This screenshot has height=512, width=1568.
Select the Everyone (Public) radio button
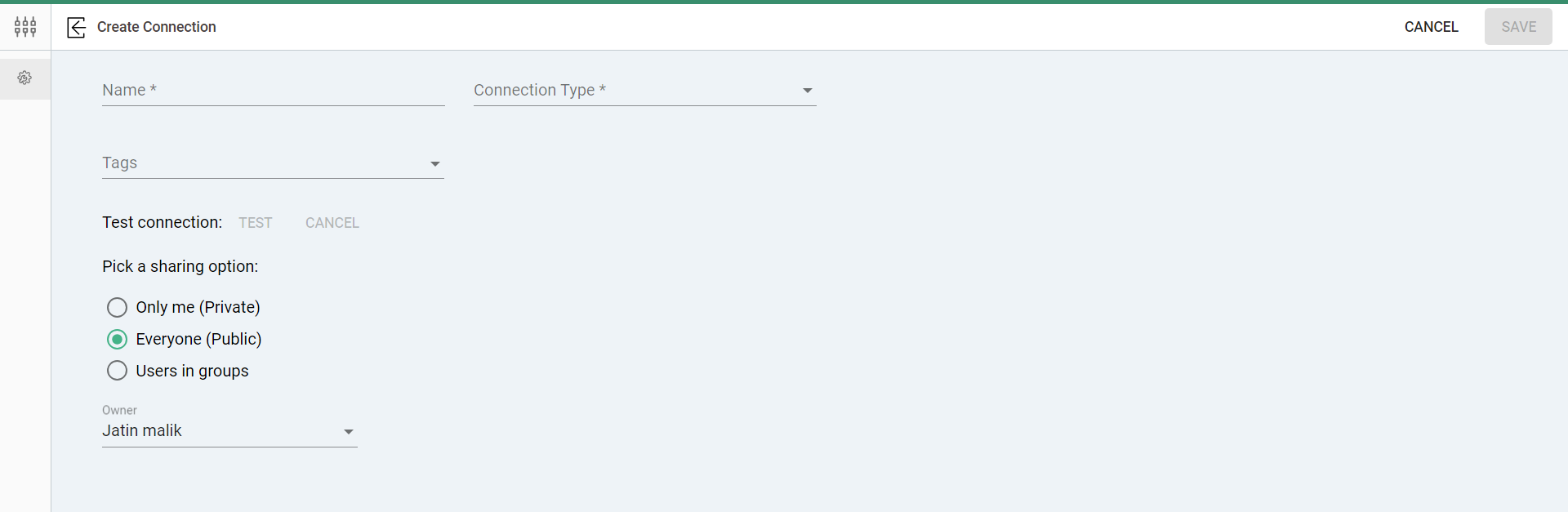pos(117,339)
